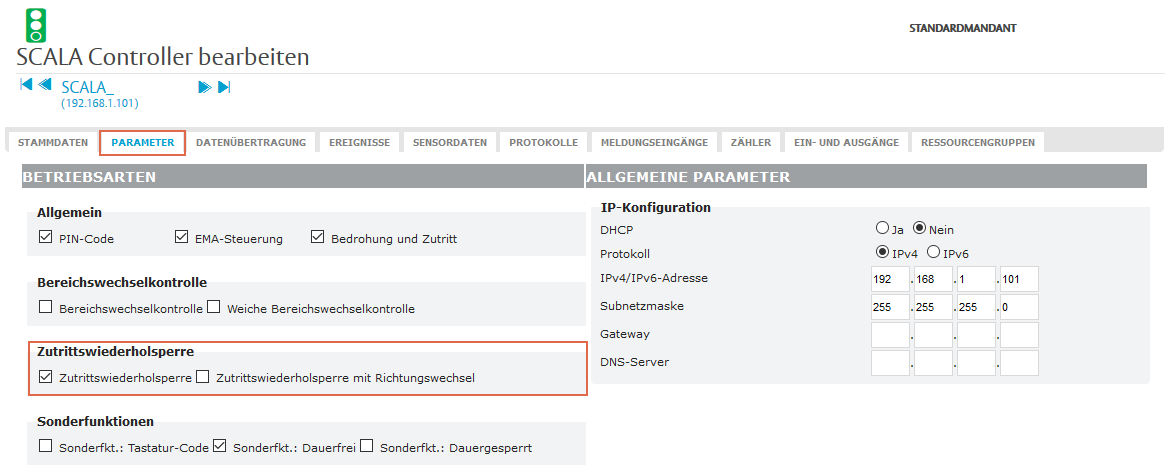Screen dimensions: 1165x473
Task: Go to the previous controller record
Action: click(x=45, y=86)
